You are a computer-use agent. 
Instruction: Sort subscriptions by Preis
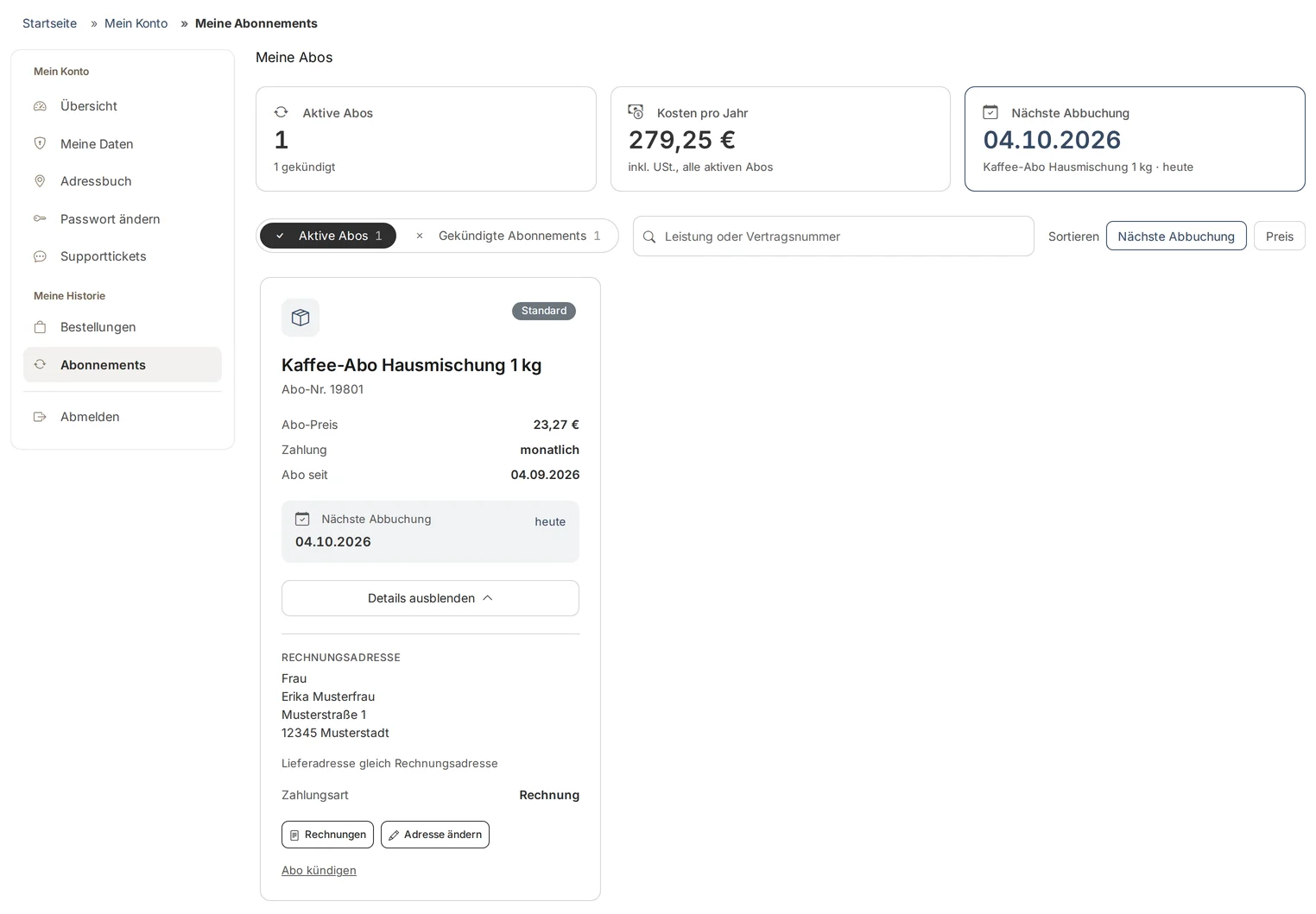point(1280,236)
